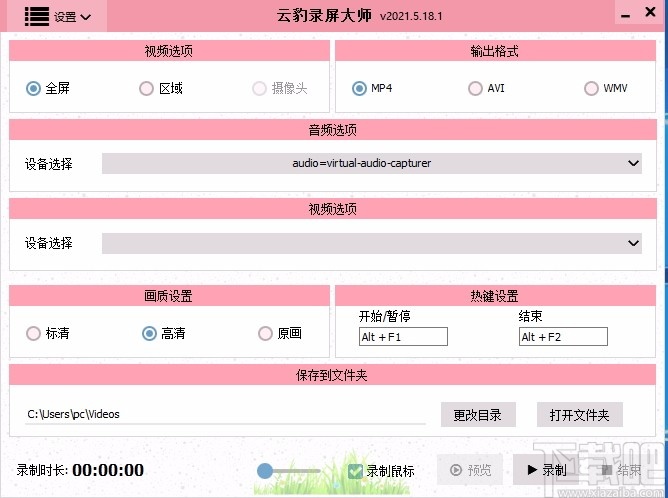
Task: Toggle the 录制鼠标 record mouse checkbox
Action: click(355, 471)
